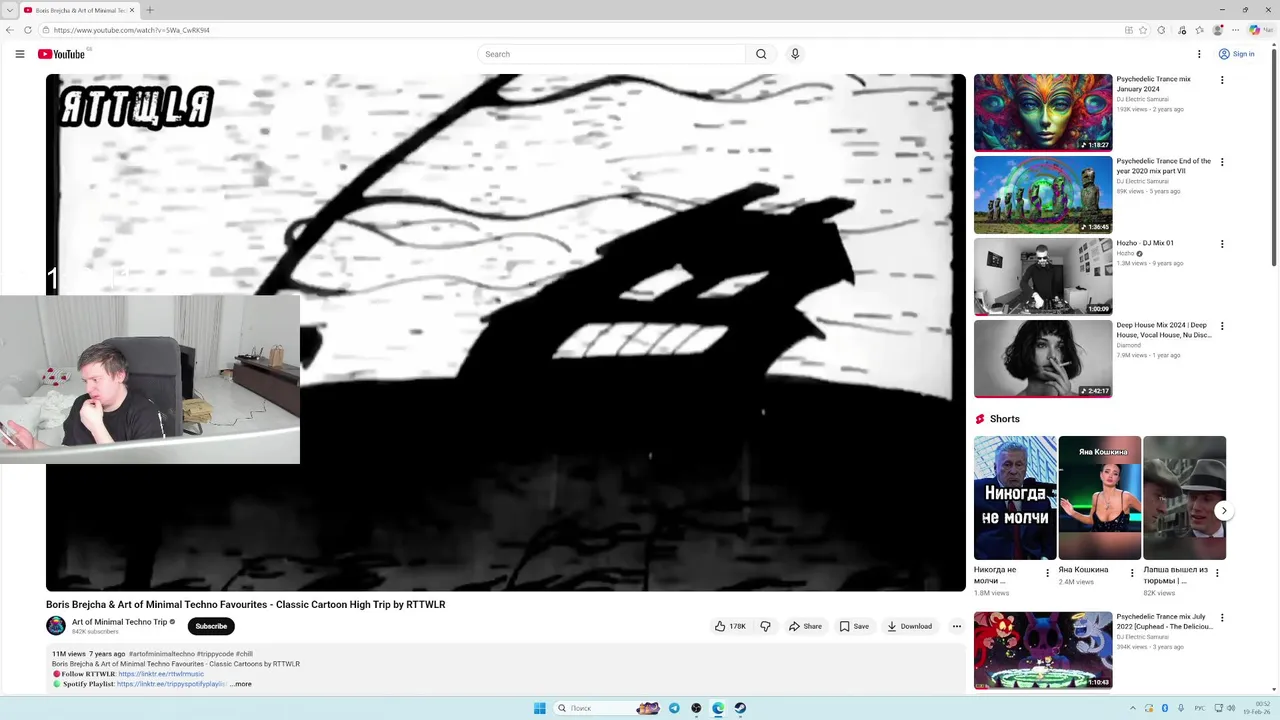Open Telegram from the taskbar
This screenshot has width=1280, height=720.
point(674,708)
